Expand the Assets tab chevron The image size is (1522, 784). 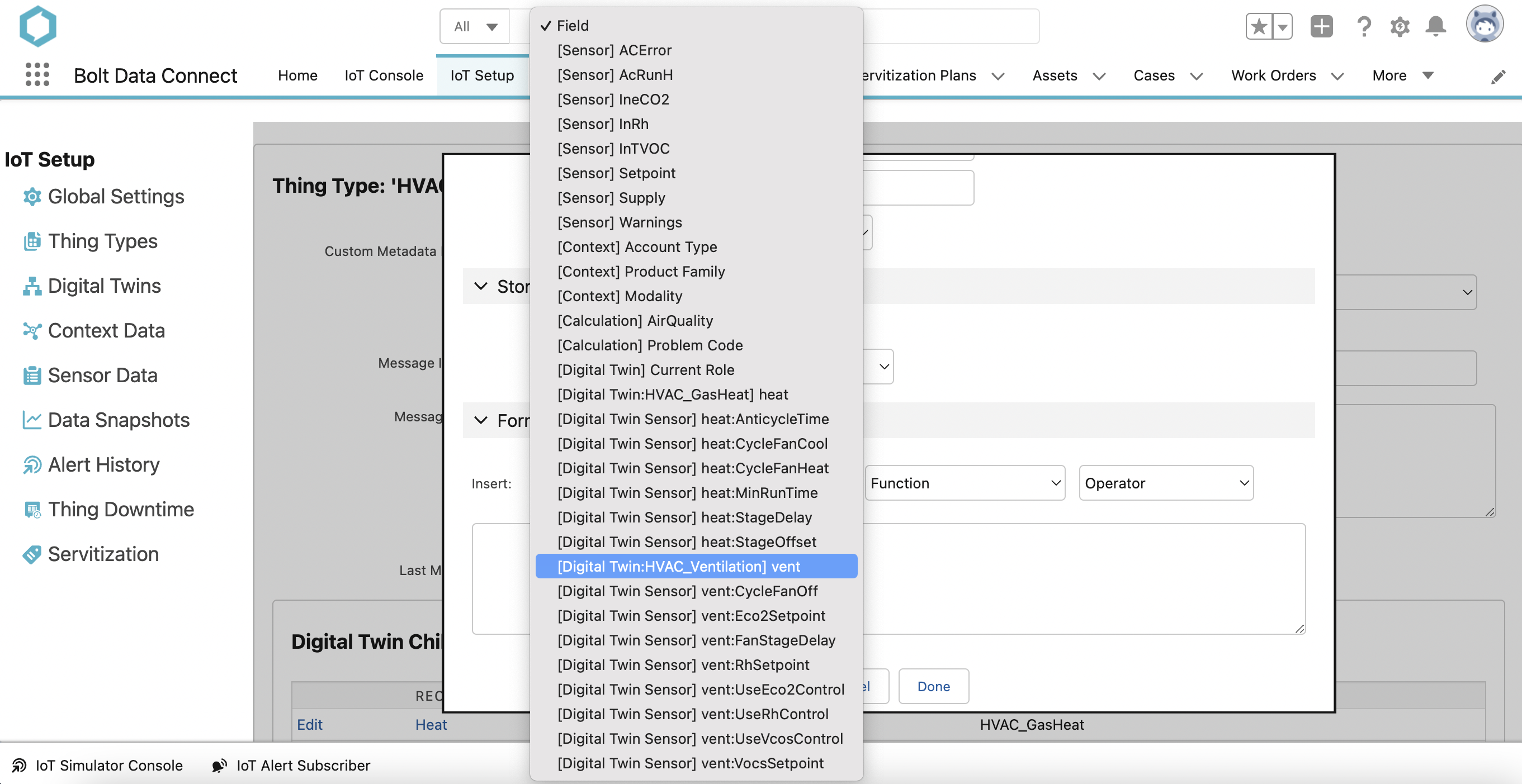click(x=1099, y=76)
